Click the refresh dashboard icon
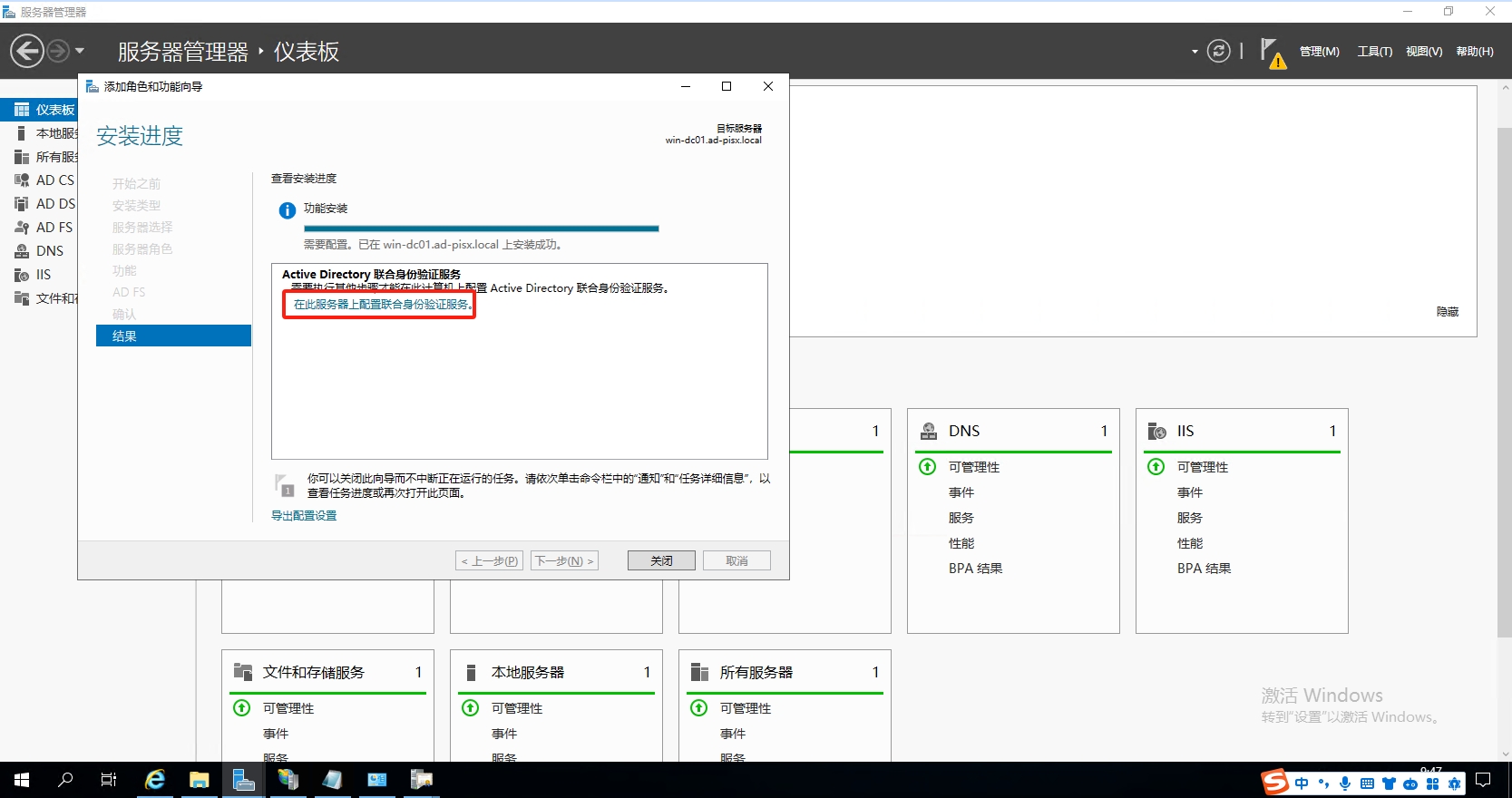Image resolution: width=1512 pixels, height=798 pixels. pos(1219,51)
